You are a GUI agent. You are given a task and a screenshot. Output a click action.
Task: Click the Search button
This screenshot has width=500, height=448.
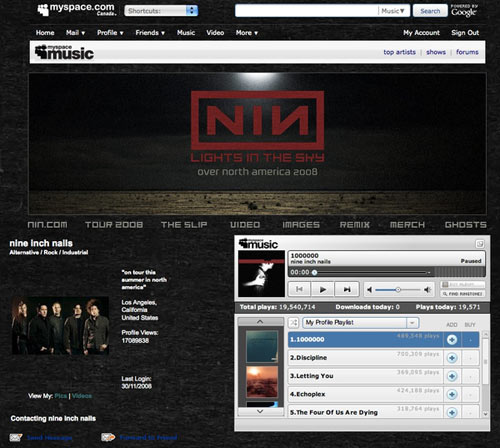(430, 11)
